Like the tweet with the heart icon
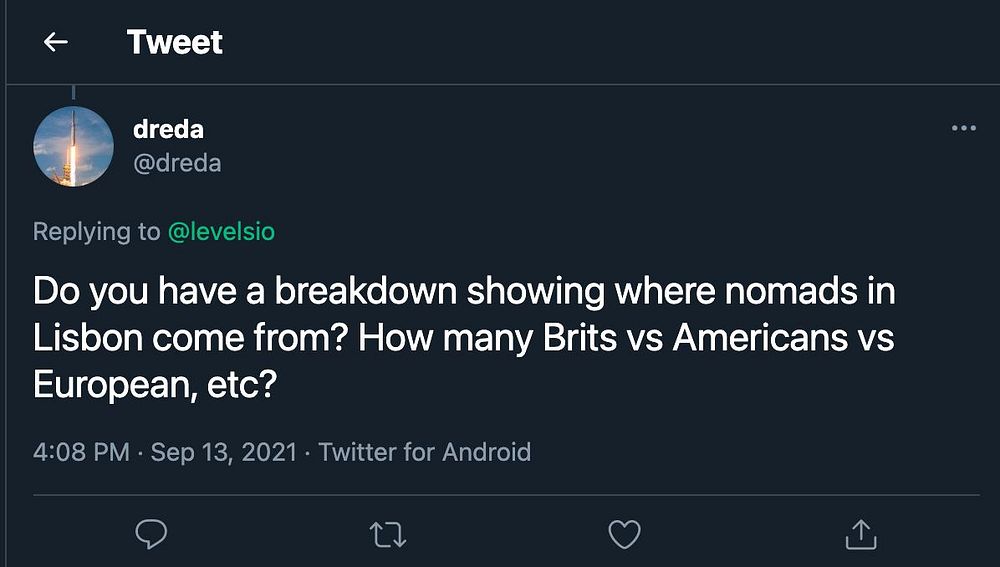This screenshot has height=567, width=1000. (x=624, y=535)
